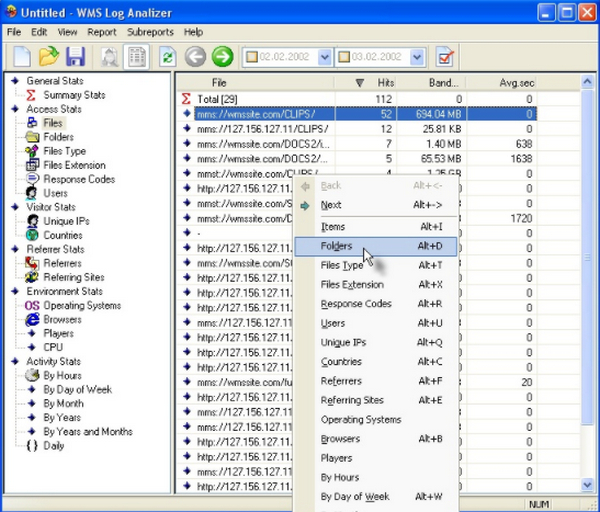Click the Referrers icon in the tree
The image size is (600, 512).
32,263
